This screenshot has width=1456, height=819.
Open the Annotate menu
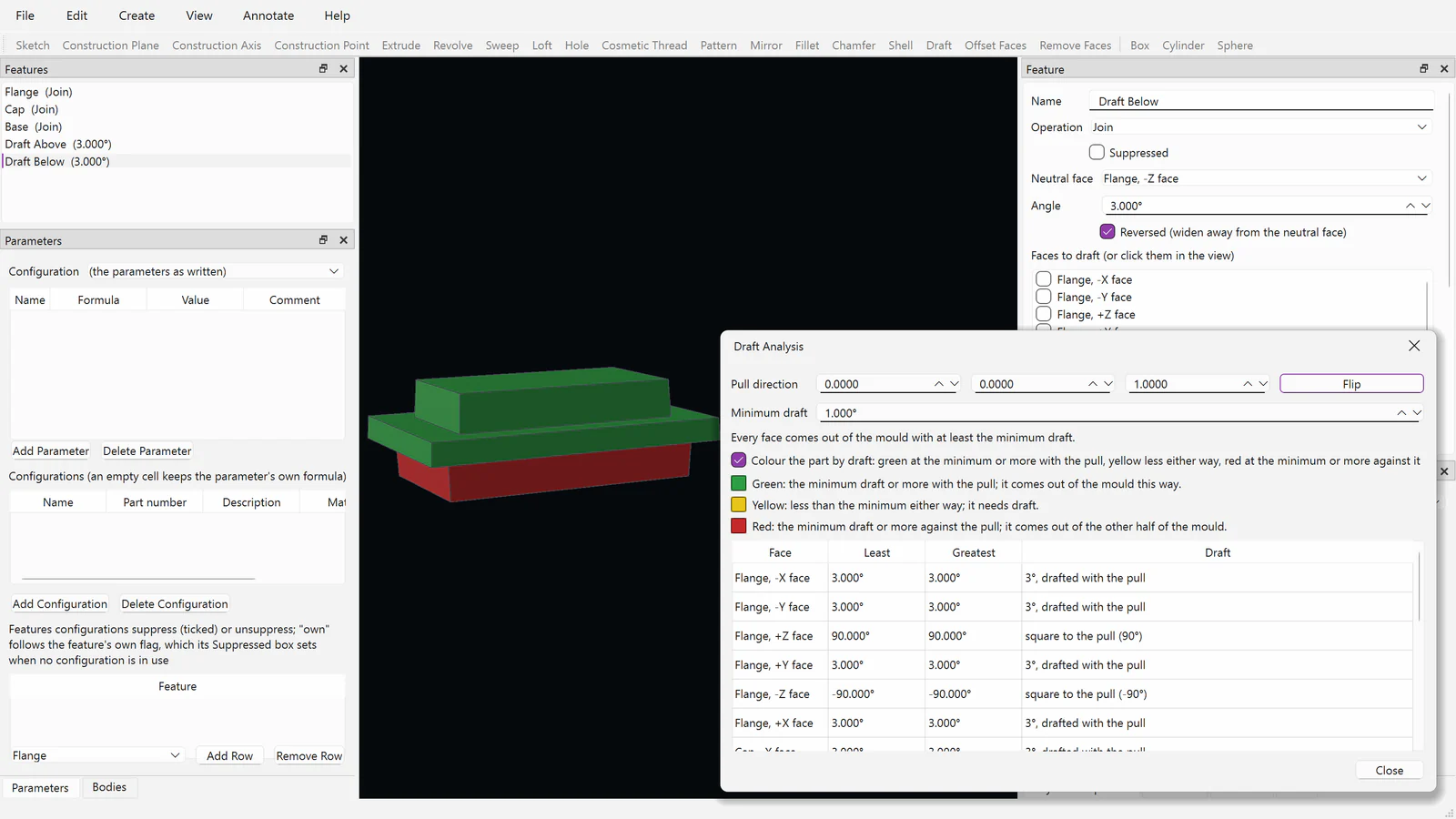(x=268, y=15)
